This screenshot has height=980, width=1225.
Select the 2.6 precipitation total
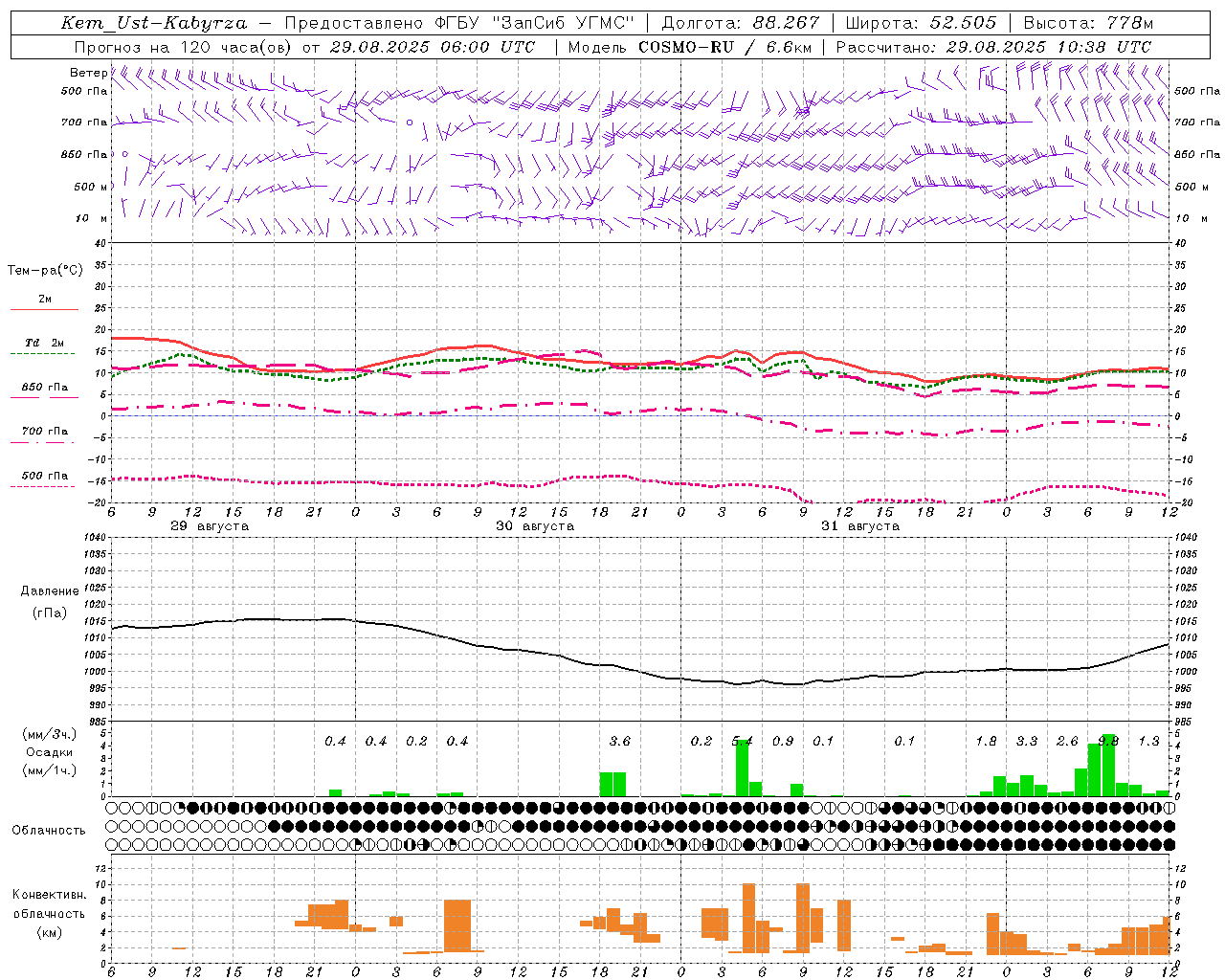1067,742
